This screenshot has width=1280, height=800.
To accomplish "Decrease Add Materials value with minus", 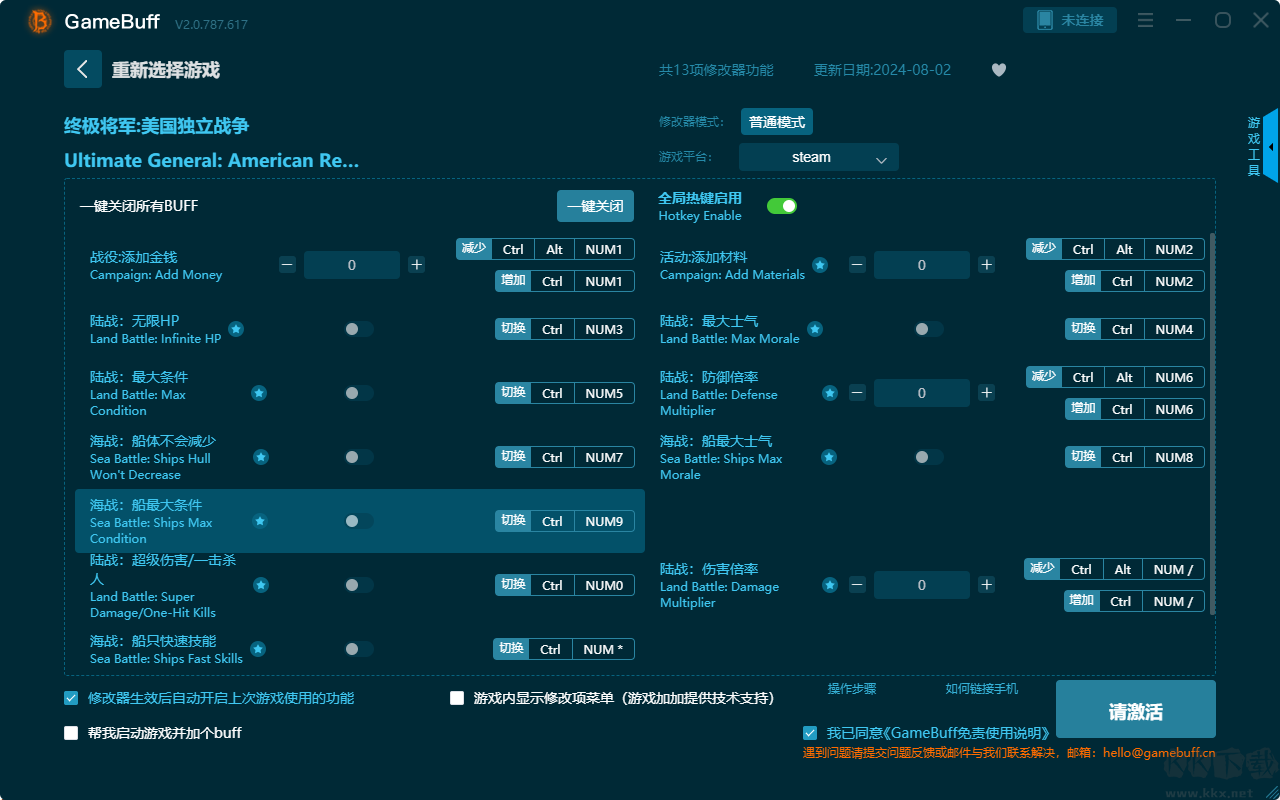I will 858,265.
